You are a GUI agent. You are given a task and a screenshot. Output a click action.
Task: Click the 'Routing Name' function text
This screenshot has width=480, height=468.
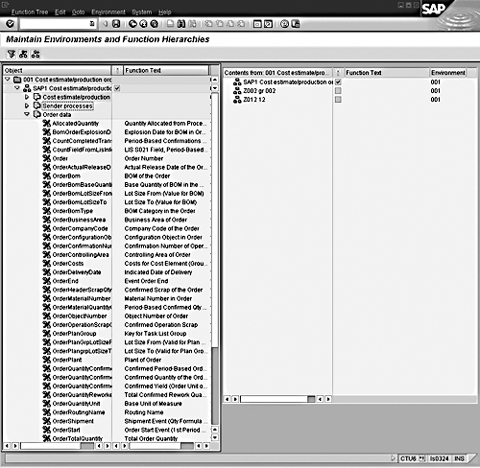pos(144,412)
